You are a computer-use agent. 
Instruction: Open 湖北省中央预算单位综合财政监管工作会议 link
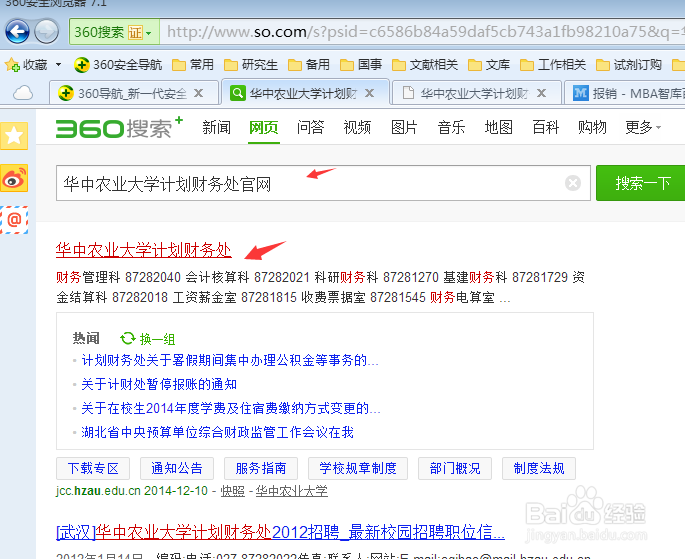(218, 432)
